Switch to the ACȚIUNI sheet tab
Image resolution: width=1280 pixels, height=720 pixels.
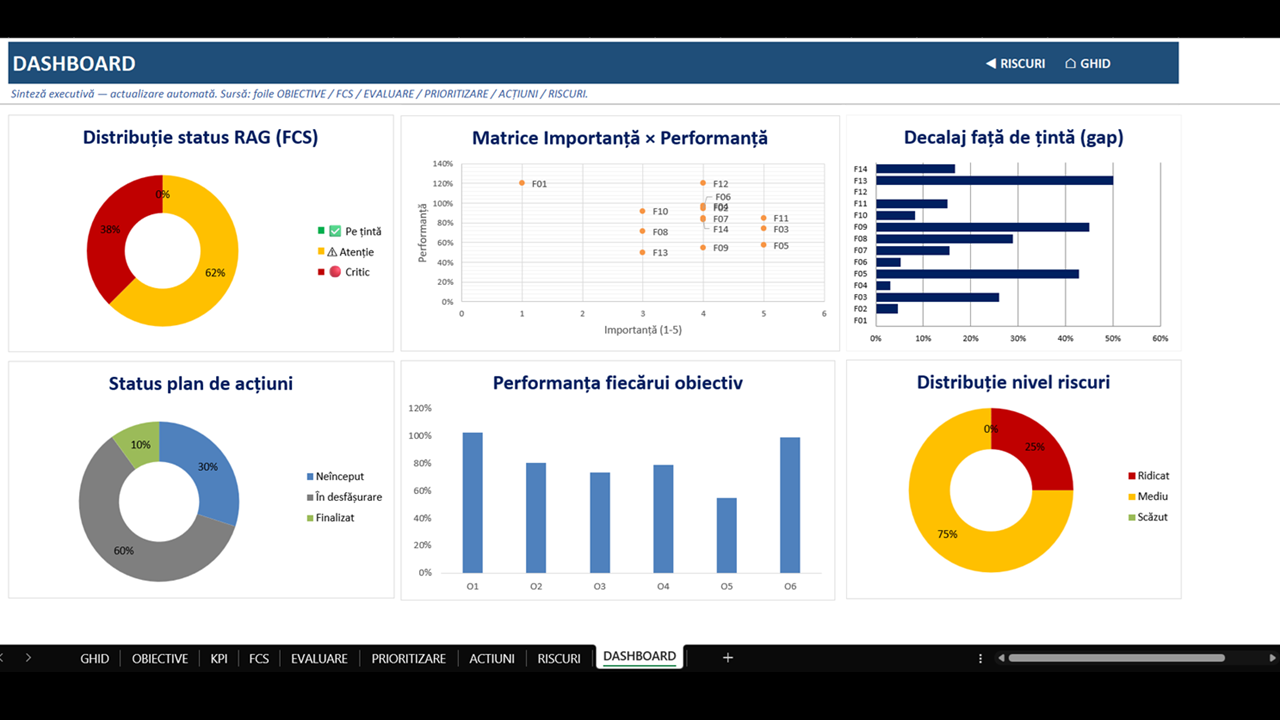click(492, 658)
